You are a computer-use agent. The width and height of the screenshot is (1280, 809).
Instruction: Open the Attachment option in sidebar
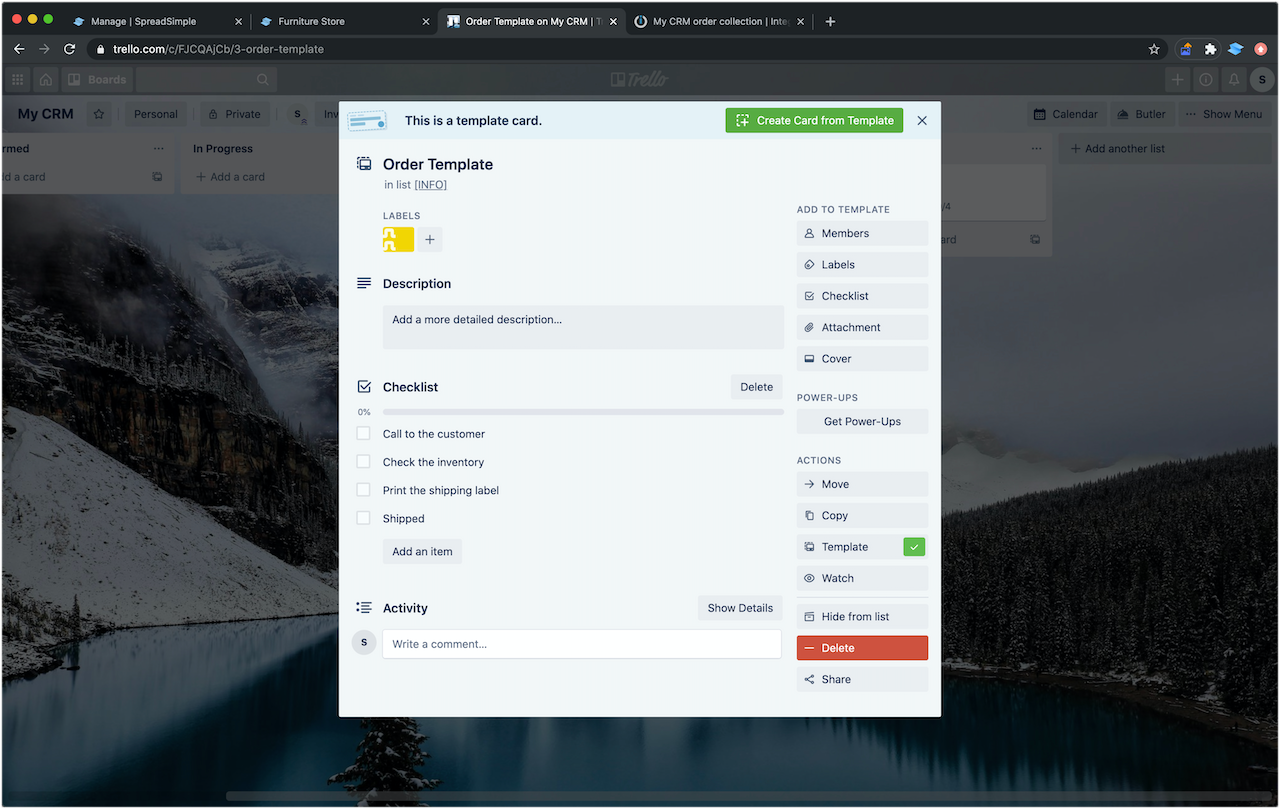point(861,327)
